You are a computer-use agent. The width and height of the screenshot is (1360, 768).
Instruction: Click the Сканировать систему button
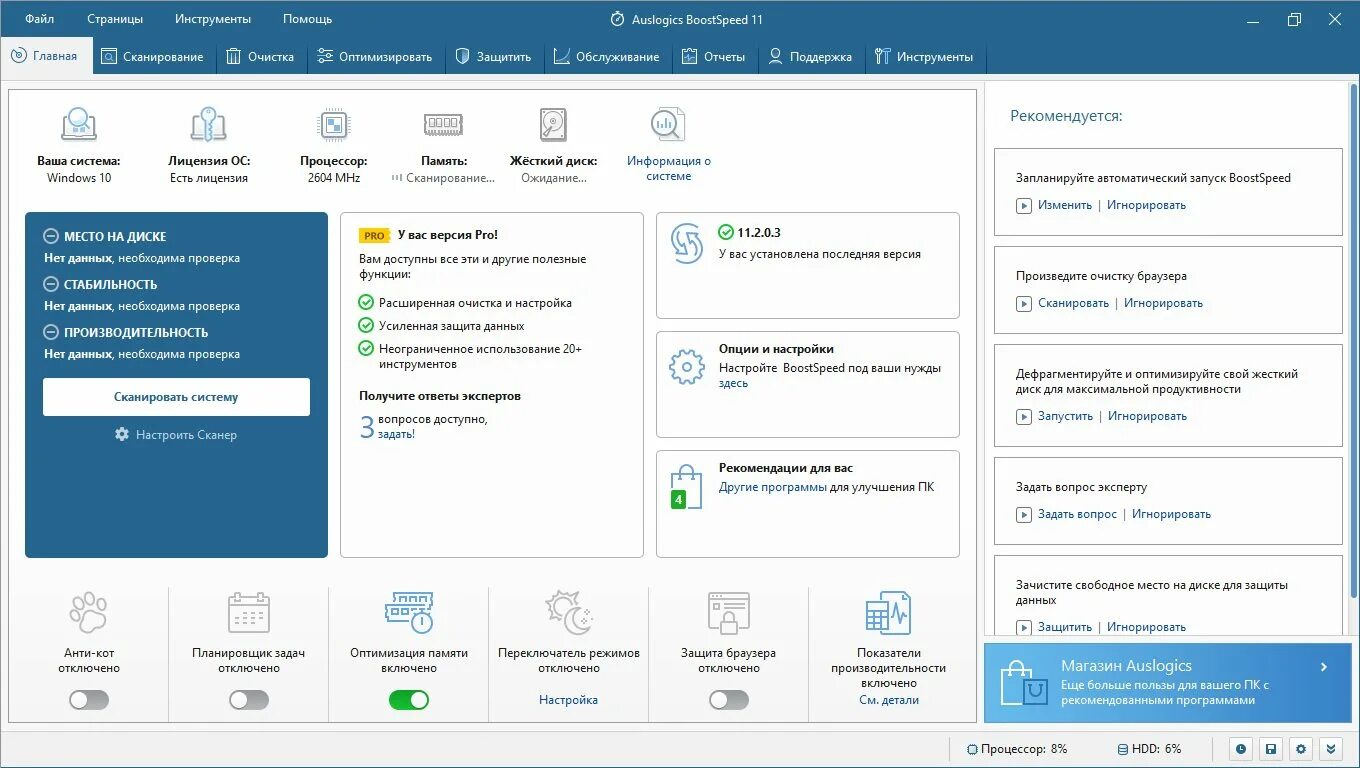tap(176, 397)
